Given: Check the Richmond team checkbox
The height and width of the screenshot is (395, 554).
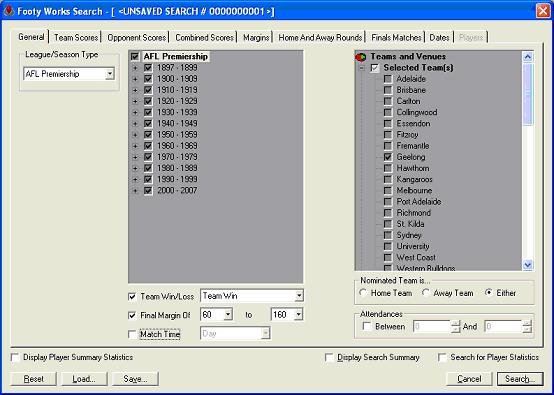Looking at the screenshot, I should [388, 213].
